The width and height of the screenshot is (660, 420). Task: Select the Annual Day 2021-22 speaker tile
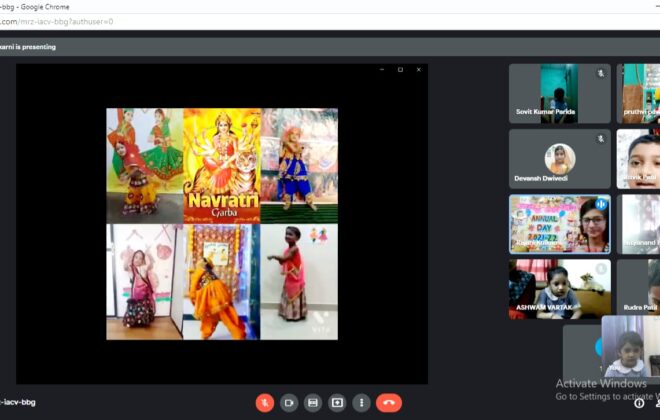(x=559, y=224)
